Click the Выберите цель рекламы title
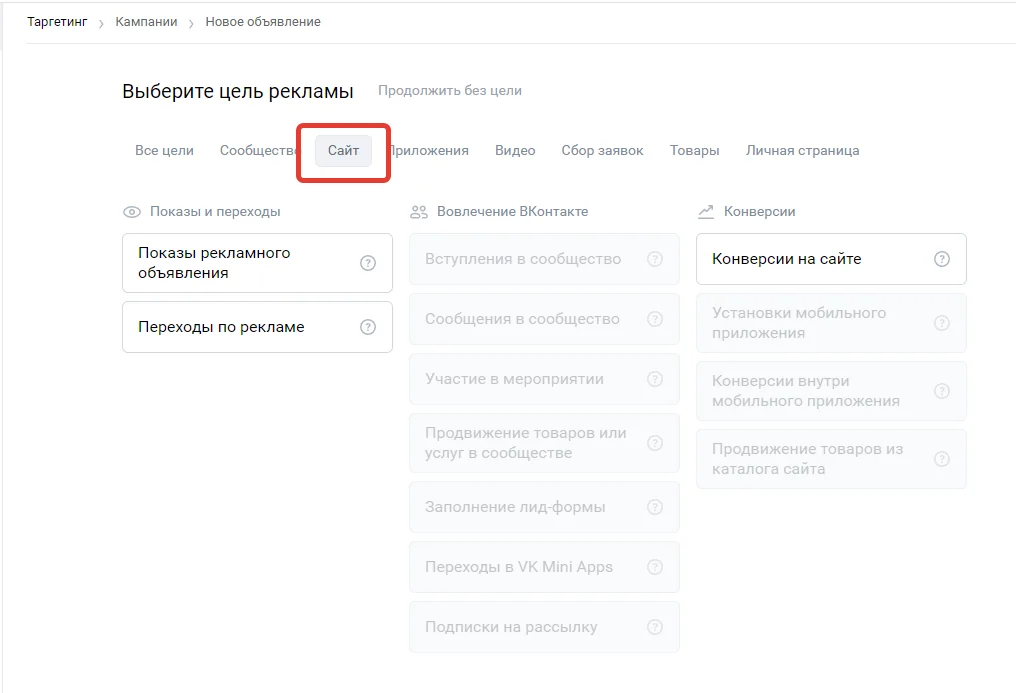This screenshot has height=693, width=1016. coord(238,91)
